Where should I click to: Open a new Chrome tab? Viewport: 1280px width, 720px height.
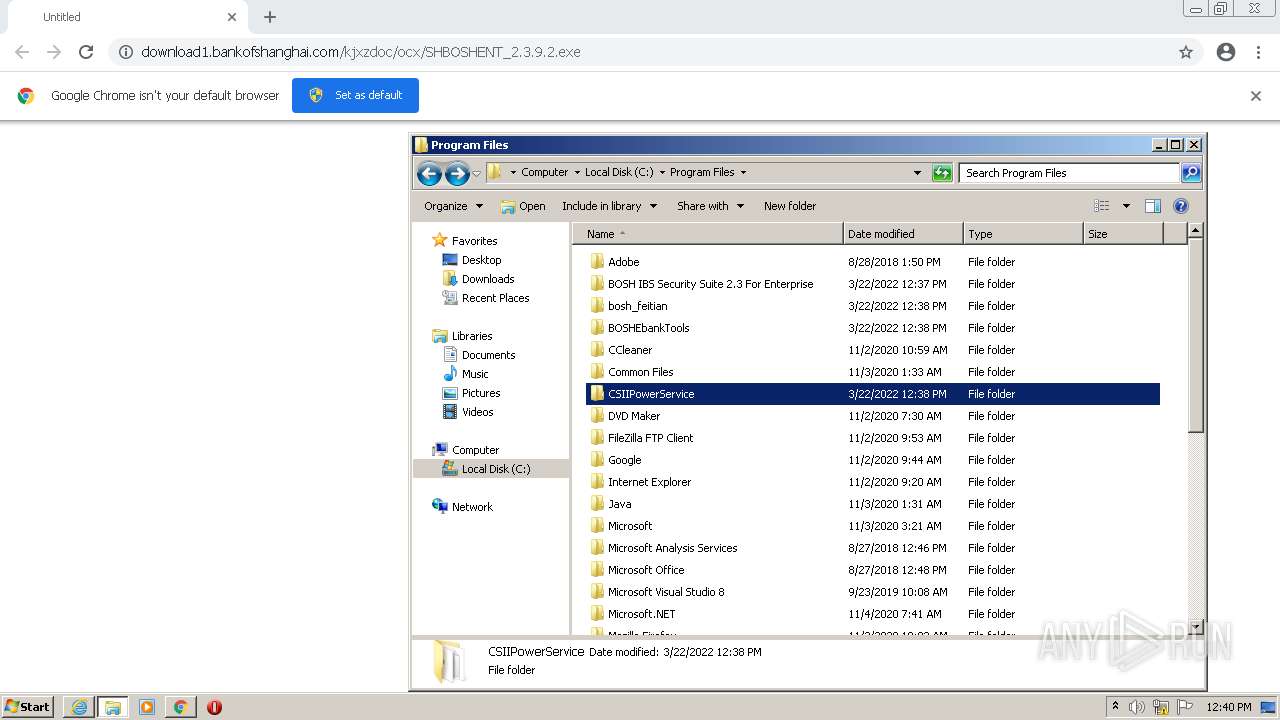tap(270, 17)
